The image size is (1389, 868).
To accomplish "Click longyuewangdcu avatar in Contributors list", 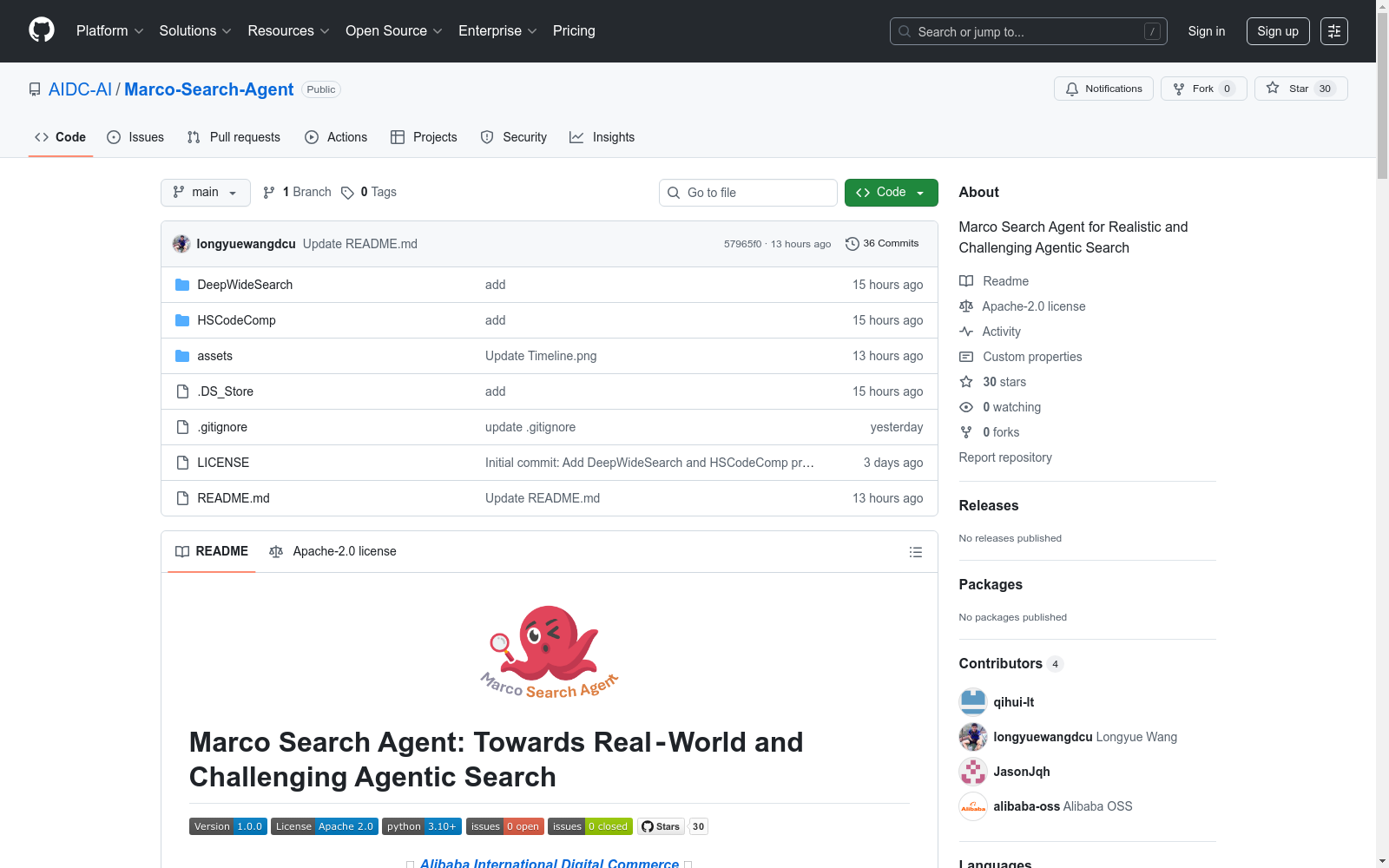I will [x=973, y=737].
